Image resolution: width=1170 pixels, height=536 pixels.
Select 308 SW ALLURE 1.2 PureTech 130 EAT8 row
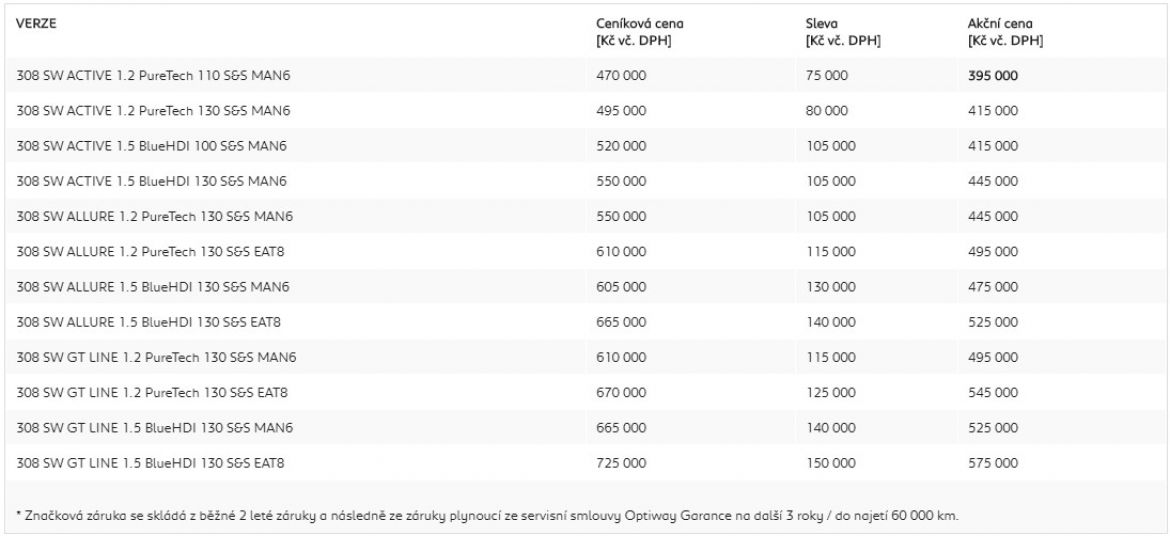585,252
